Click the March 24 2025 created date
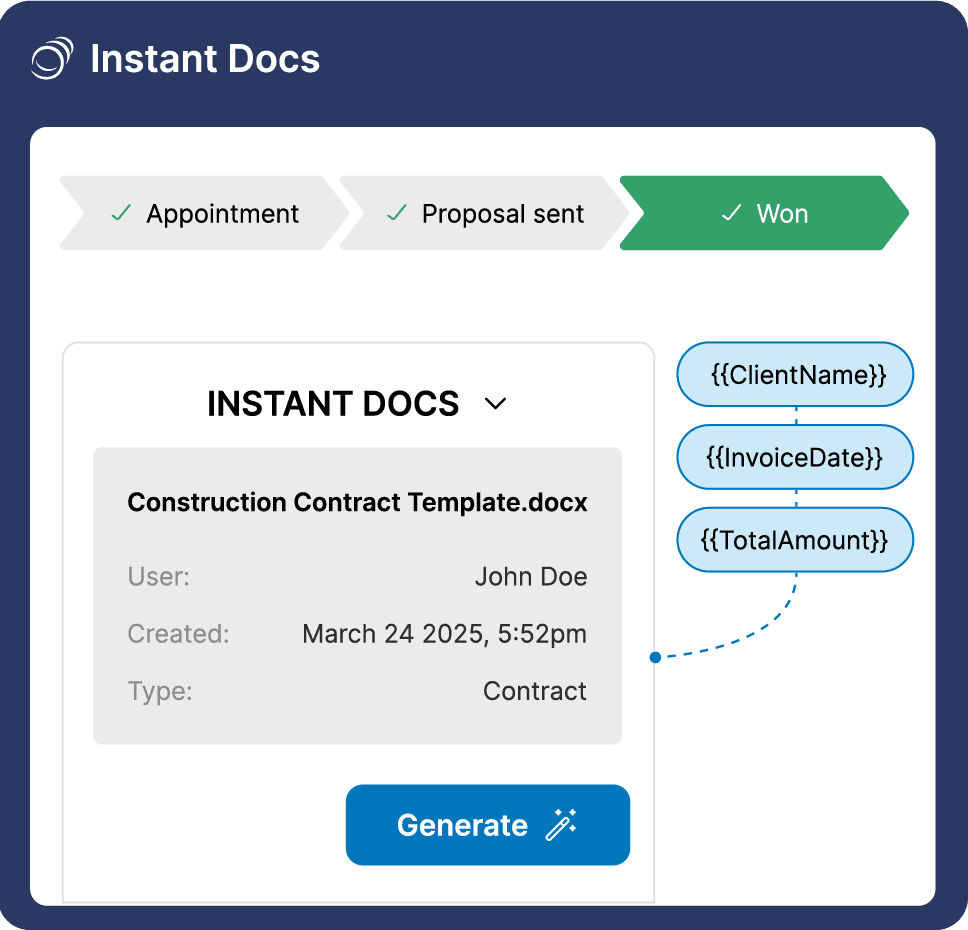 [444, 634]
